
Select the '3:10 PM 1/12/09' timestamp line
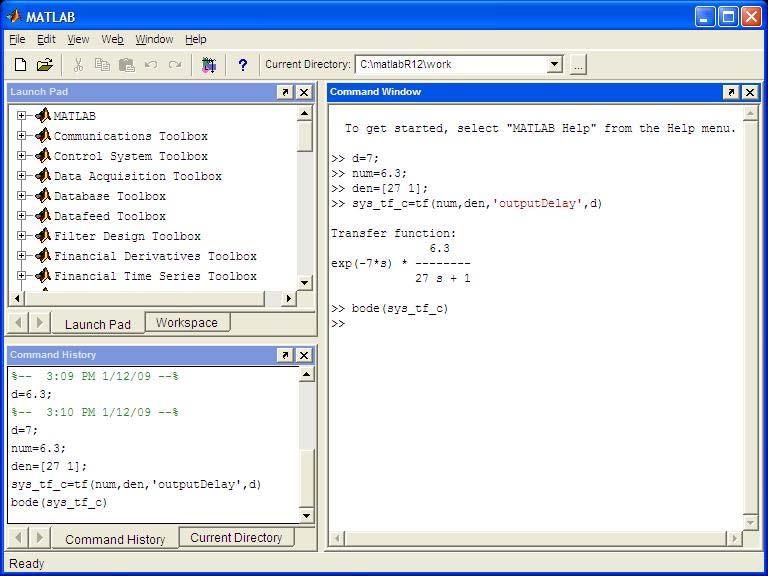95,412
